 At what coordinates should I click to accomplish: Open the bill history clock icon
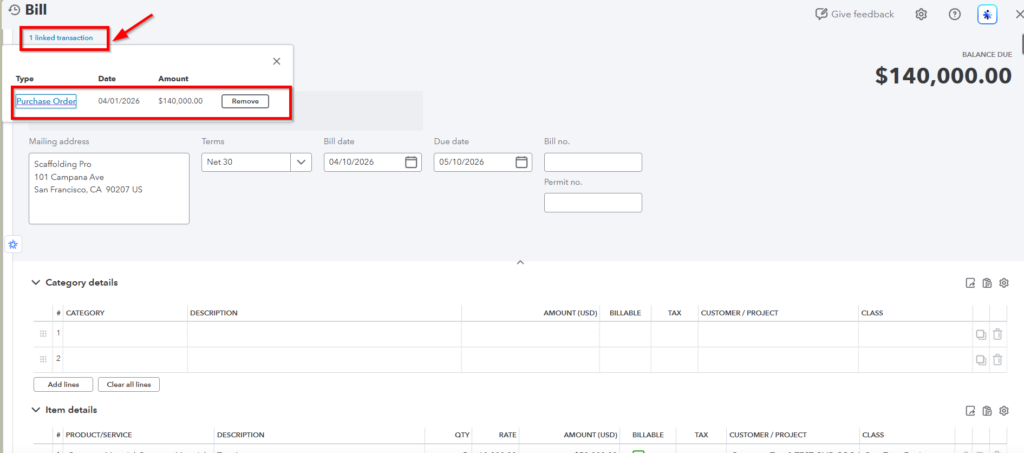point(14,11)
